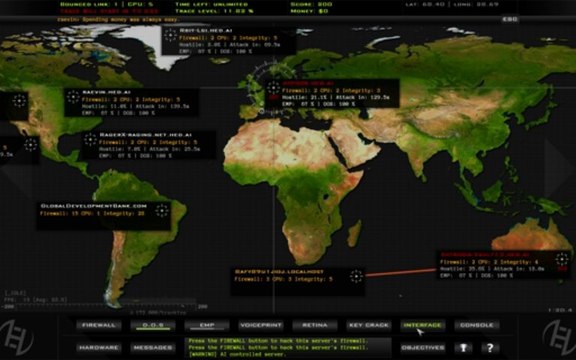Click the Time left: unlimited readout
Screen dimensions: 576x360
[211, 4]
